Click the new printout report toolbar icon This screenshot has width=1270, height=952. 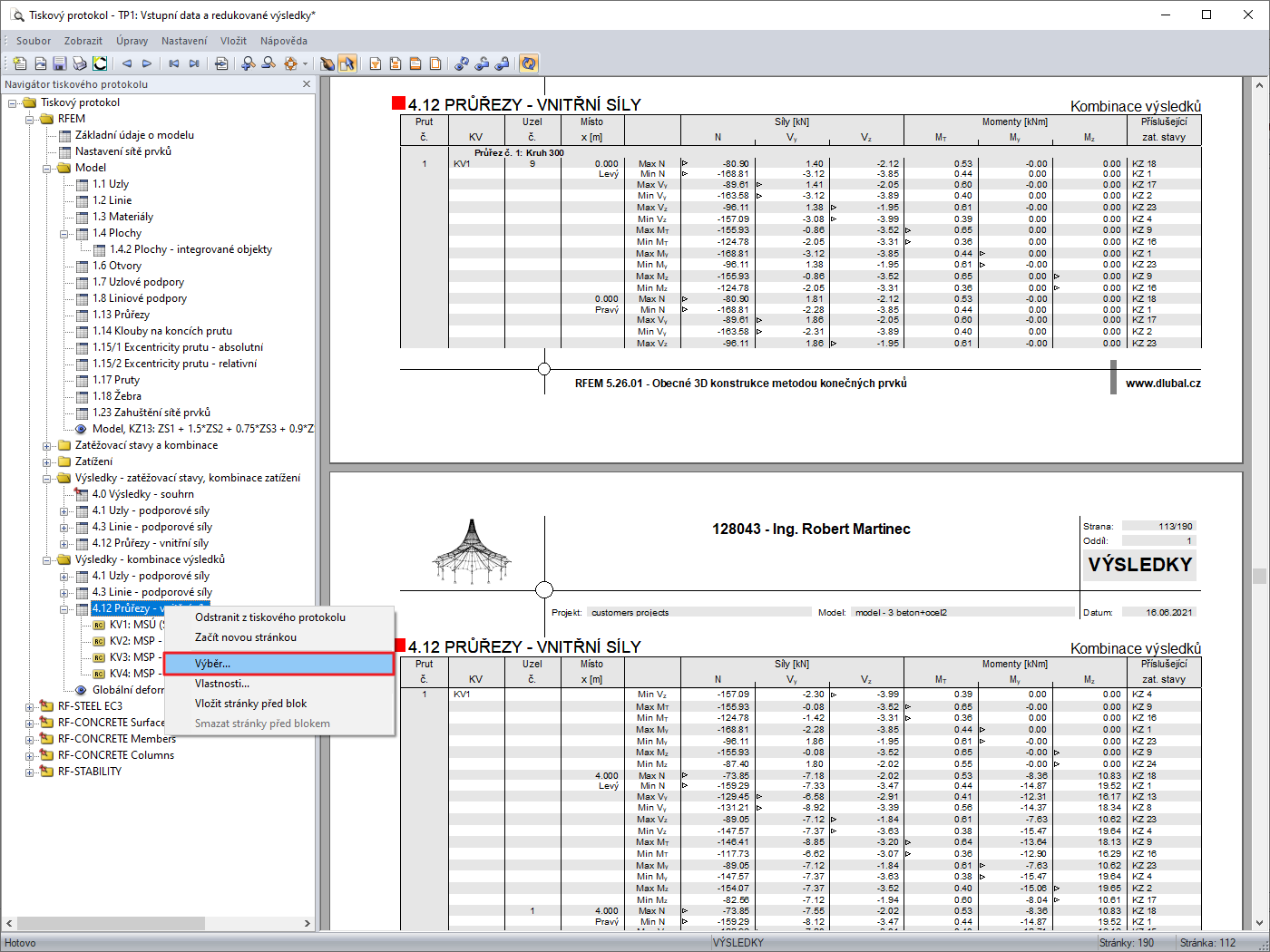tap(20, 63)
